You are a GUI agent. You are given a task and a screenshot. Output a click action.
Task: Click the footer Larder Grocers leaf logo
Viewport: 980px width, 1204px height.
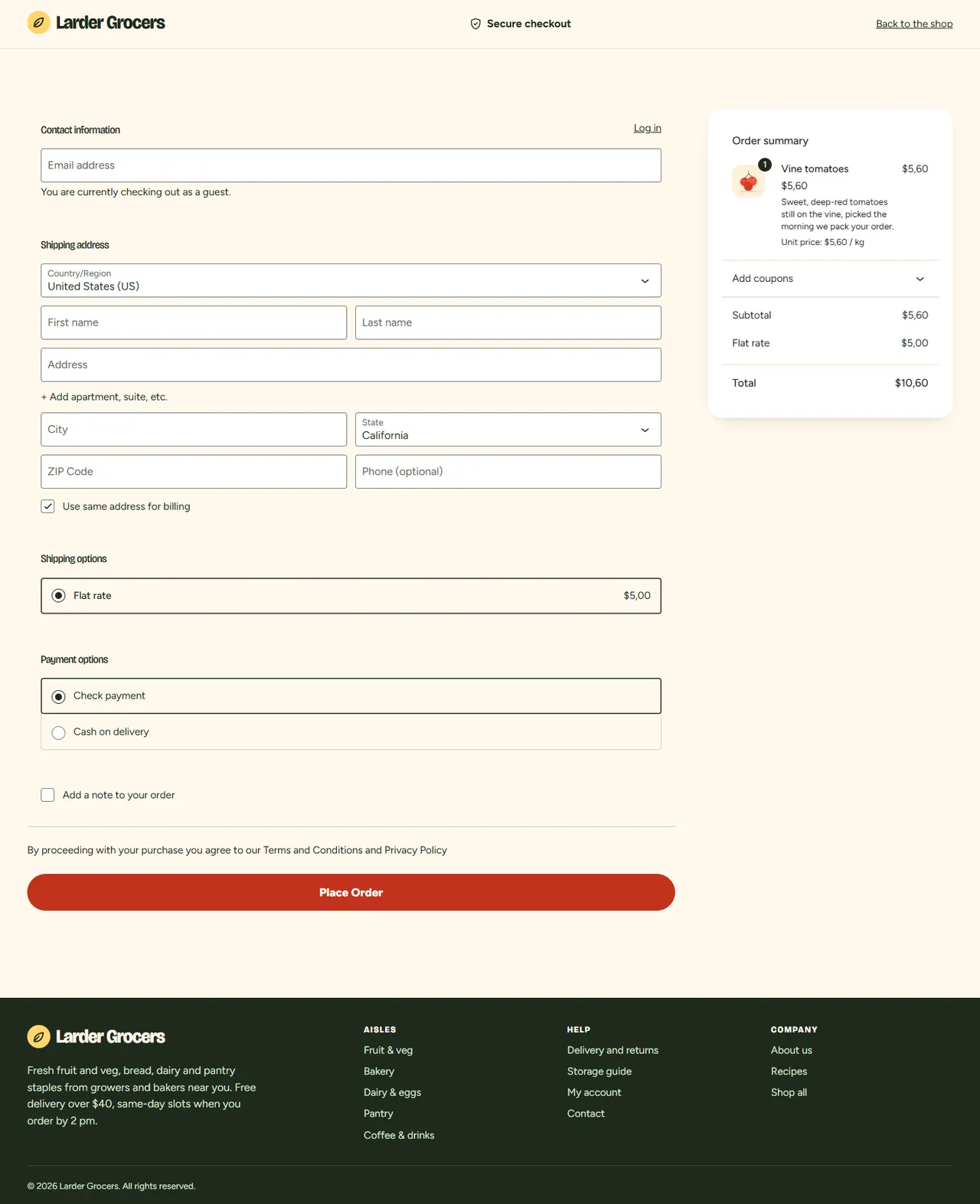click(39, 1036)
